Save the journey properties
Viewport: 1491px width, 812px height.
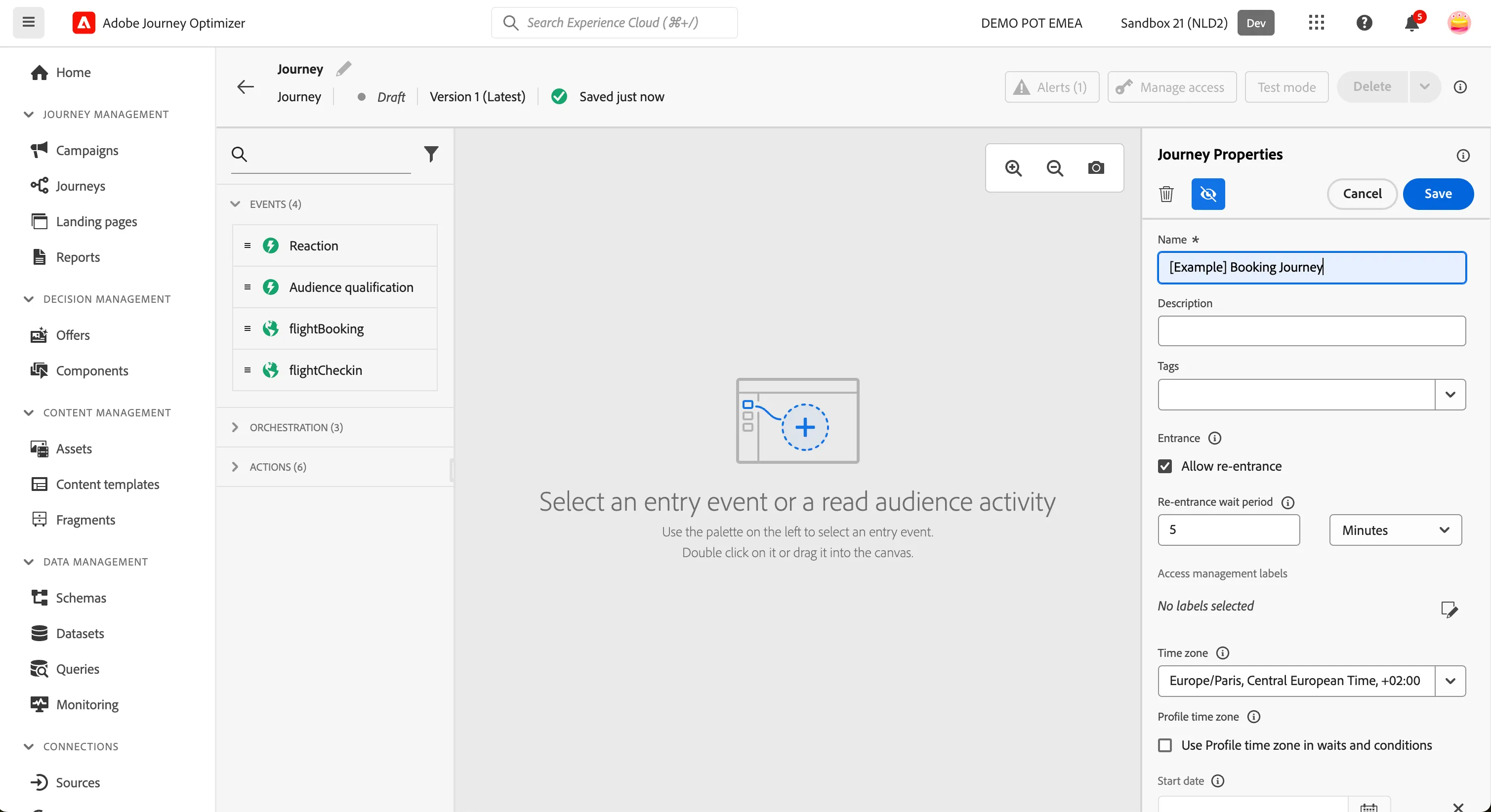1438,194
